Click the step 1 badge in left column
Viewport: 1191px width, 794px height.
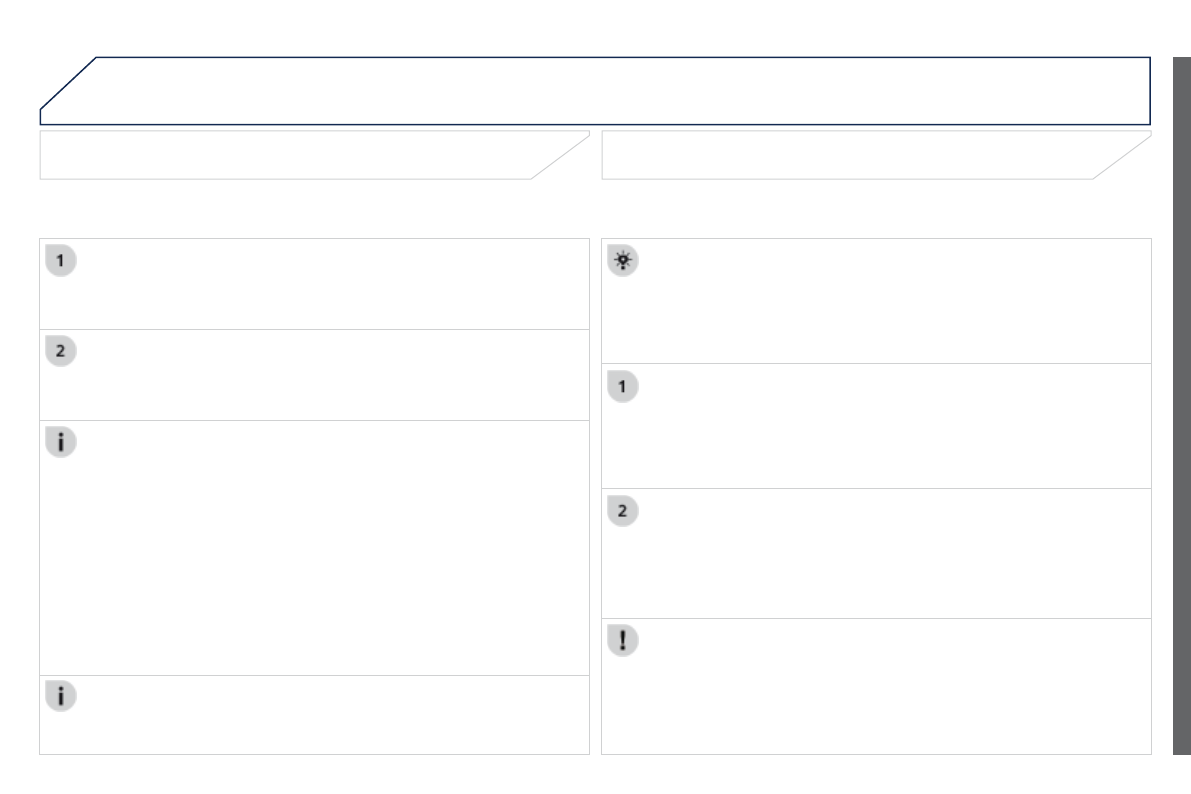[x=62, y=262]
